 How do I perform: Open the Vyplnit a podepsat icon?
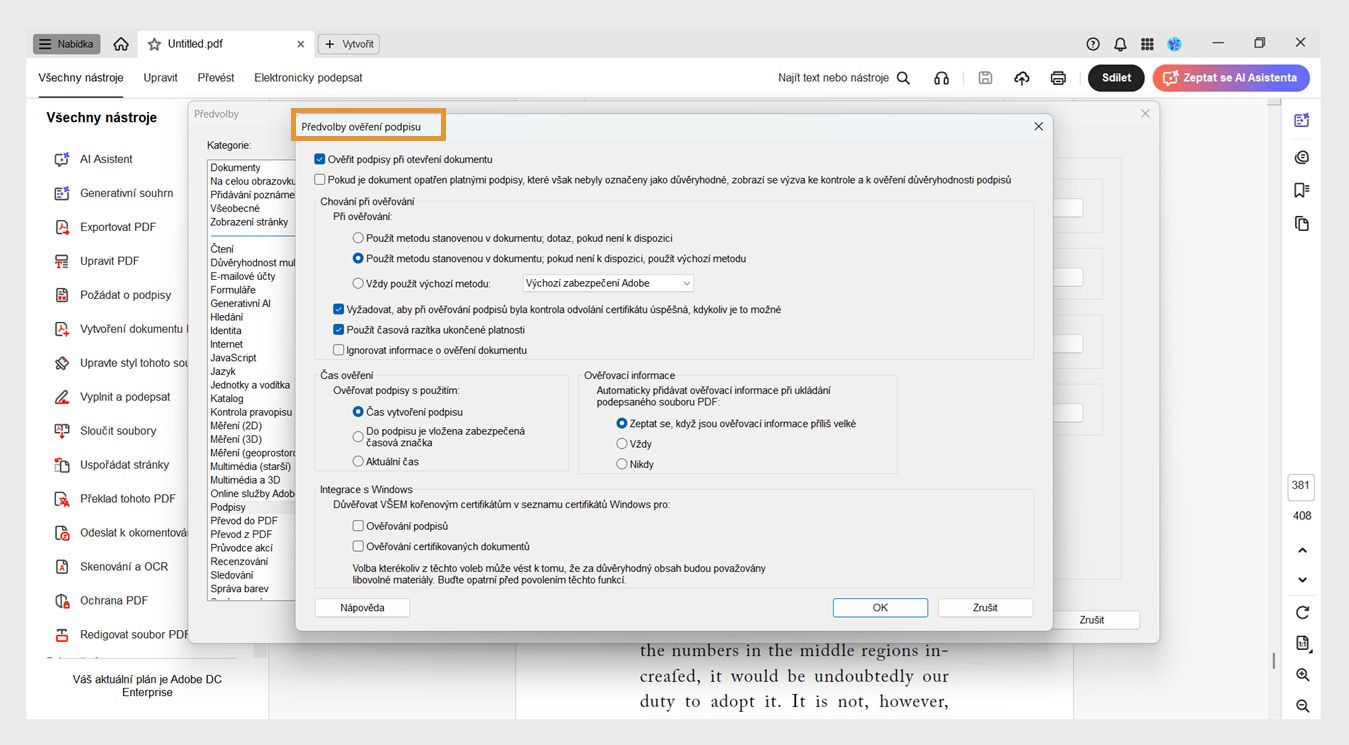[62, 397]
